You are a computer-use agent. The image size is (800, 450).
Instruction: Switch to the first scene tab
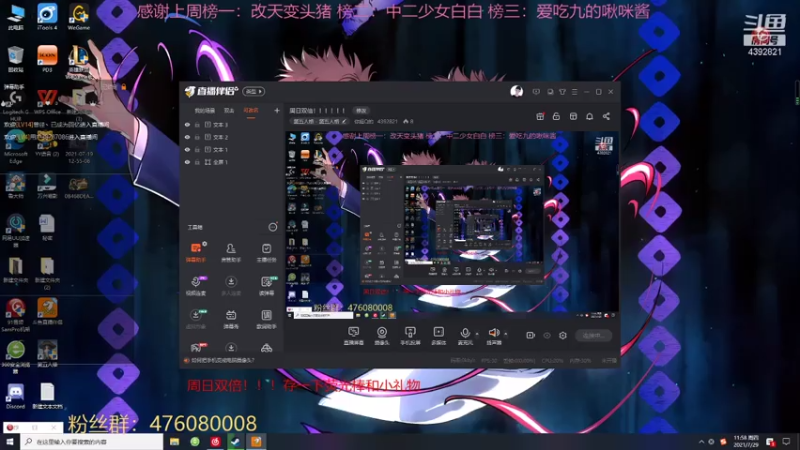pos(205,111)
